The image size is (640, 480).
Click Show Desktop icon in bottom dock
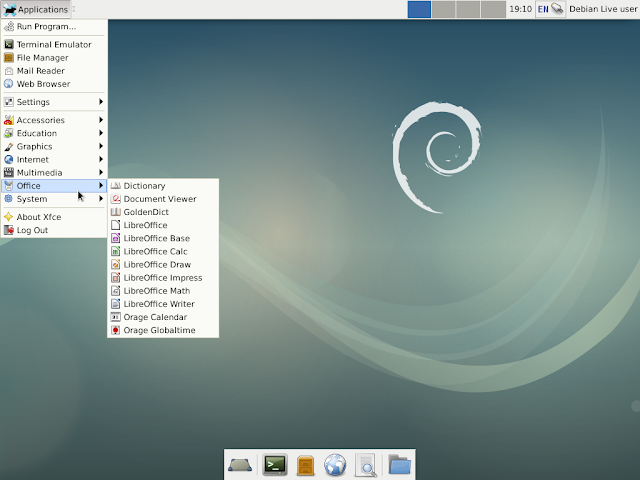240,464
